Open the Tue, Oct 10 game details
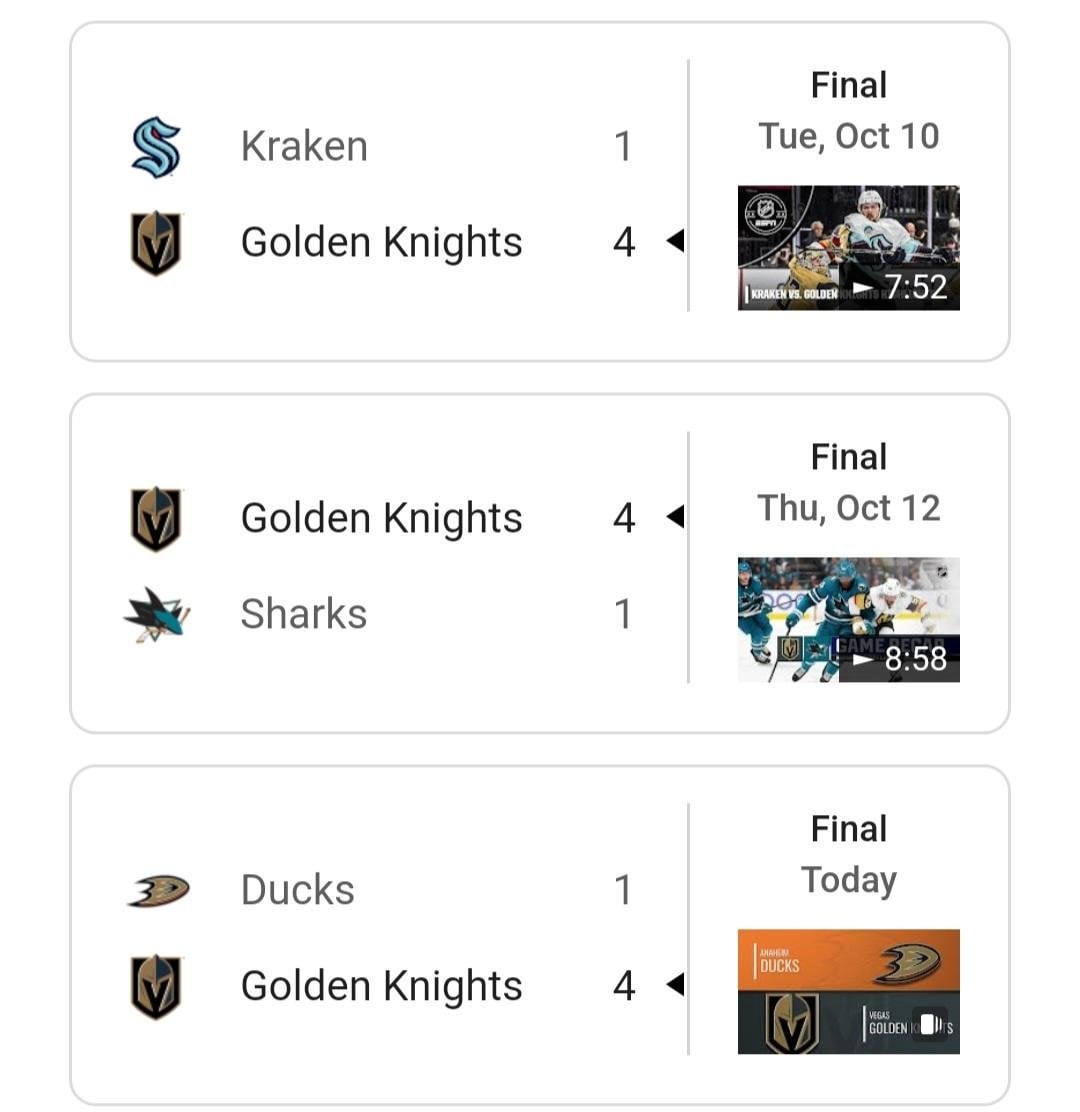The width and height of the screenshot is (1080, 1112). [848, 136]
